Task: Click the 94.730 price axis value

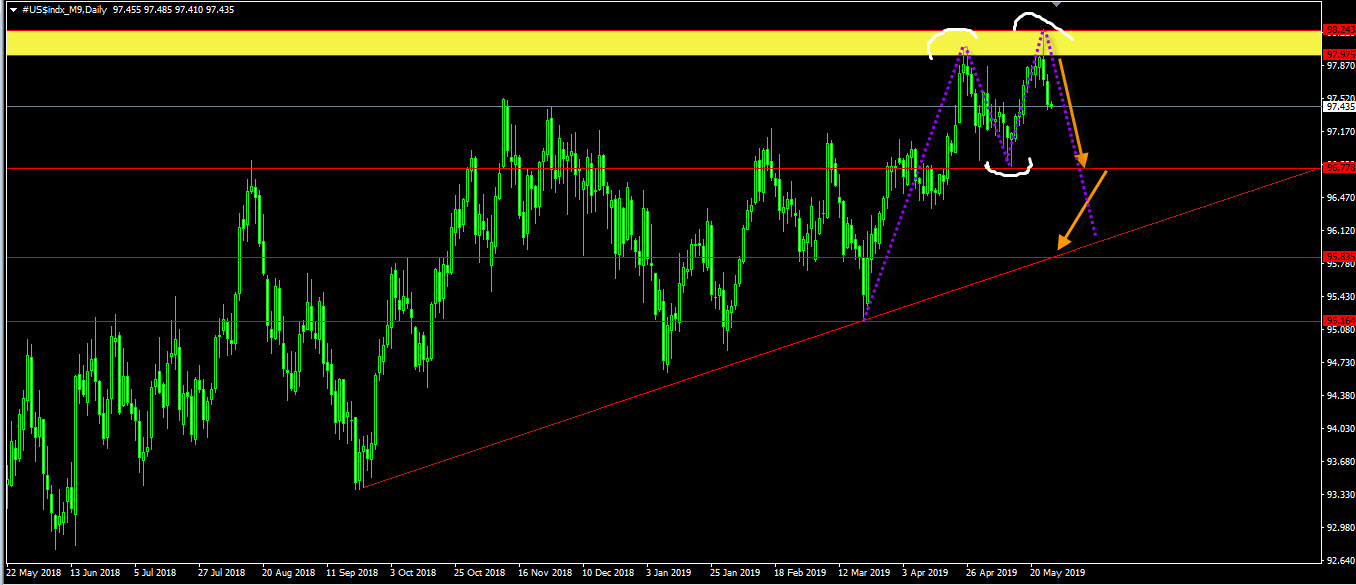Action: click(x=1339, y=362)
